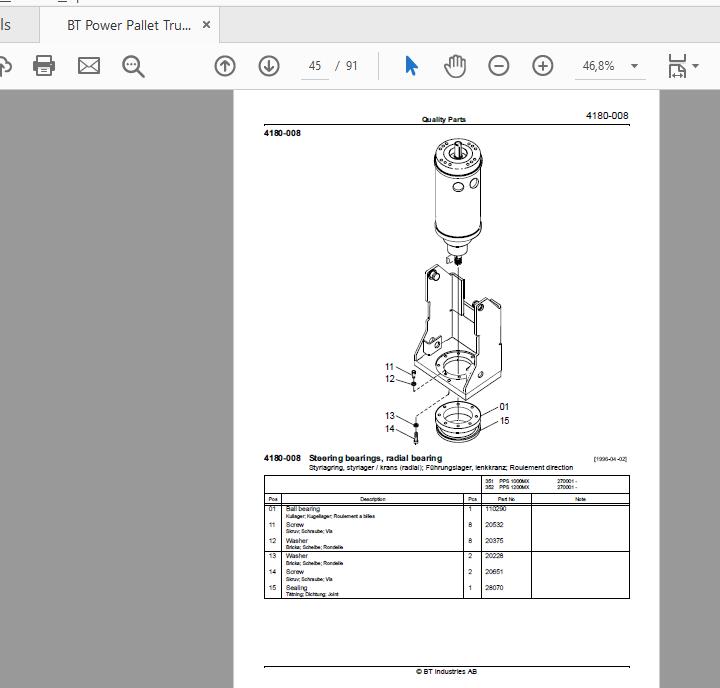Click the steering bearing diagram image
This screenshot has width=720, height=688.
point(447,292)
